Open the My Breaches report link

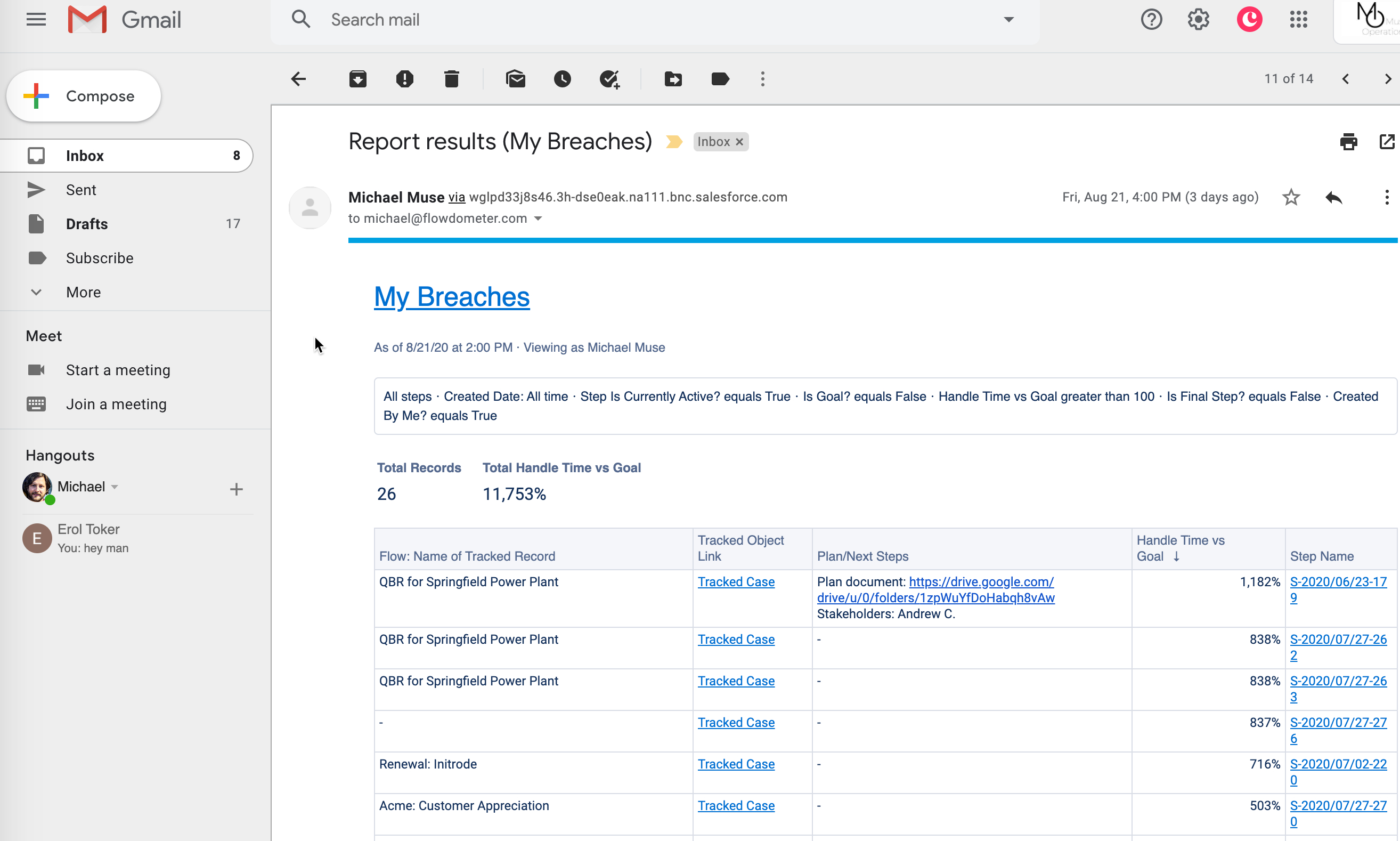452,296
